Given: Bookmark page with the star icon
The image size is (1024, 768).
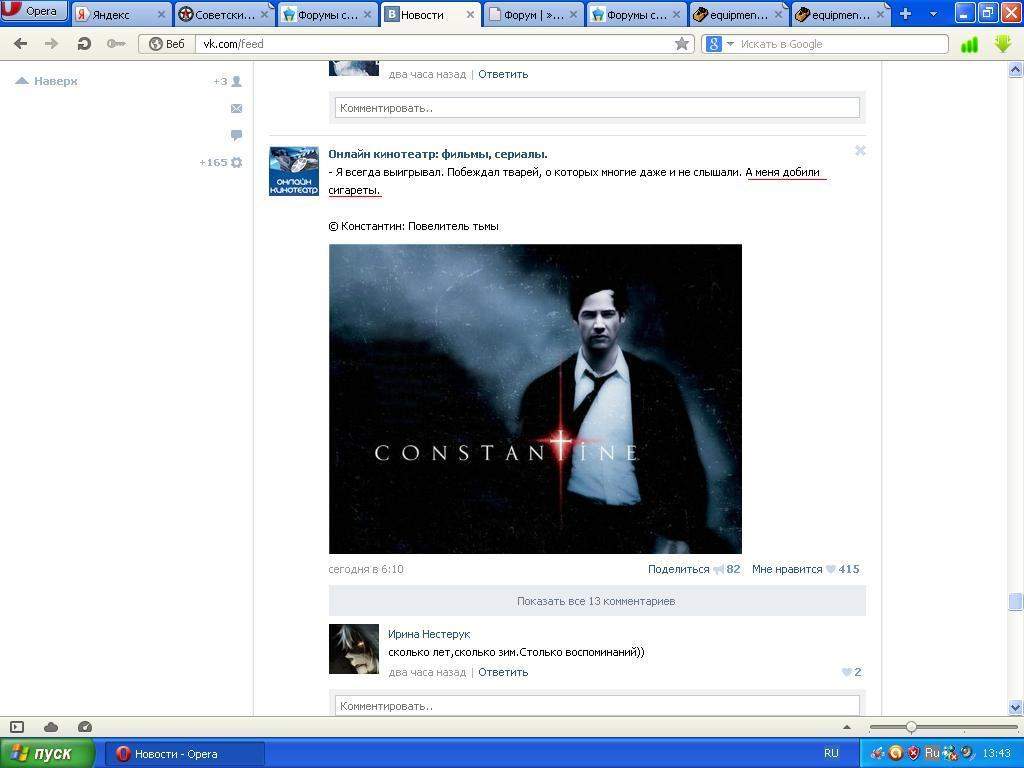Looking at the screenshot, I should [682, 44].
